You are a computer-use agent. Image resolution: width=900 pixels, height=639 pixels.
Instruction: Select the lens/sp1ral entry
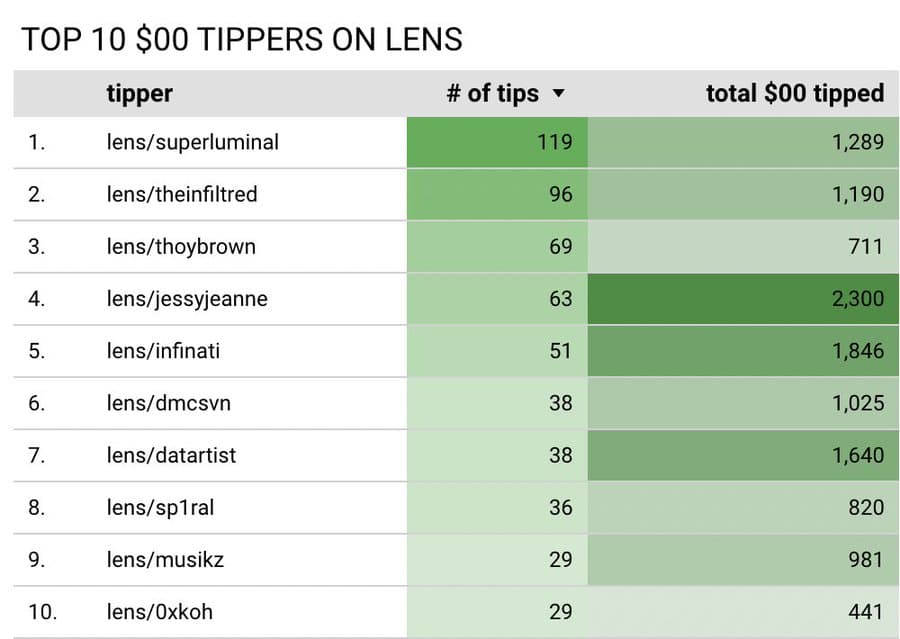point(160,507)
